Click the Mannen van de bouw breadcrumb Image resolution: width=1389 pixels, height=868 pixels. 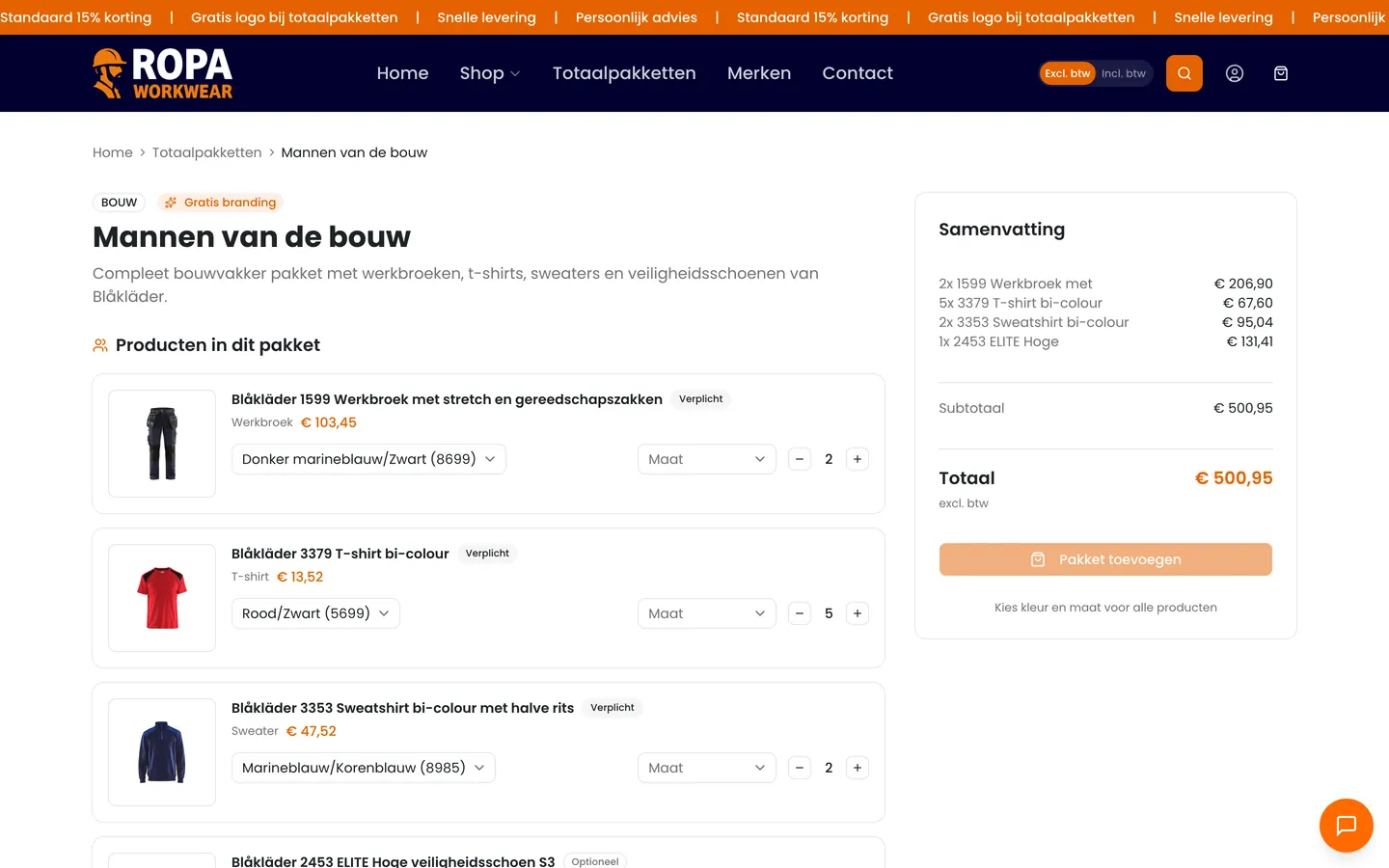354,152
